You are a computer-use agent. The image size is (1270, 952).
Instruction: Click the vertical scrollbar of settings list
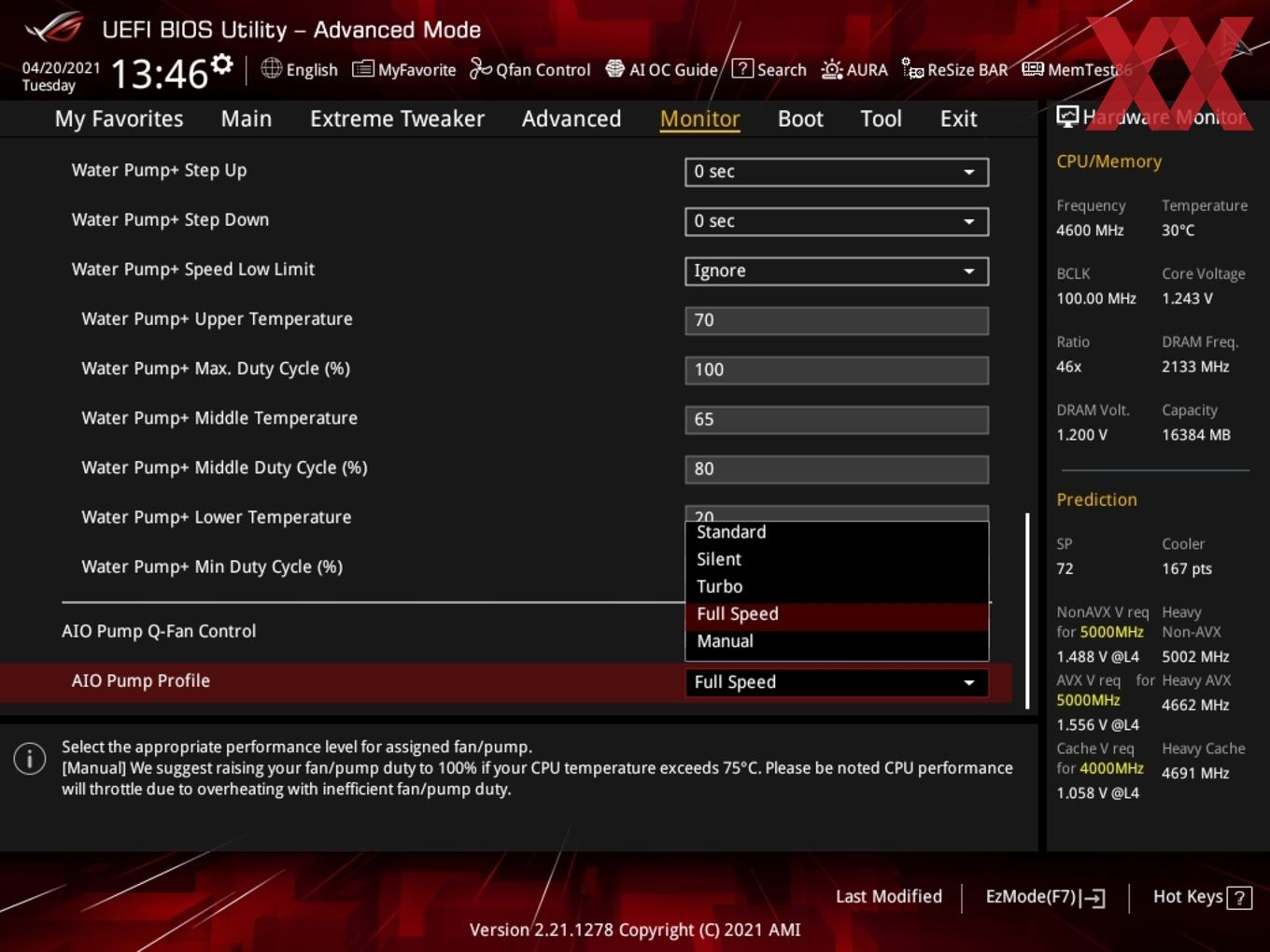click(x=1028, y=610)
